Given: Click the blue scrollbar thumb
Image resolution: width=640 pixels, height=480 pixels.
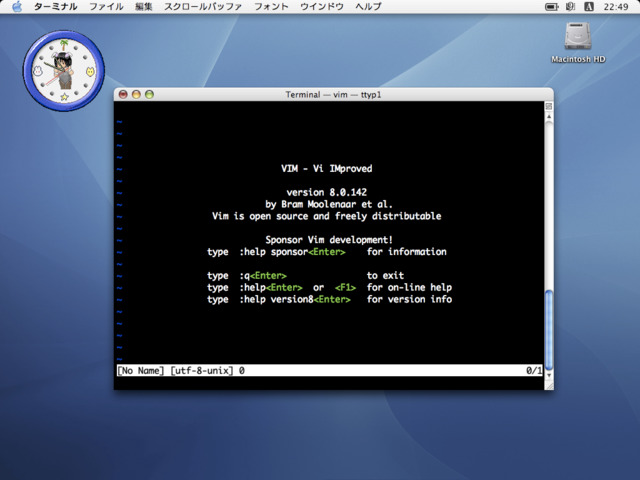Looking at the screenshot, I should pyautogui.click(x=549, y=329).
